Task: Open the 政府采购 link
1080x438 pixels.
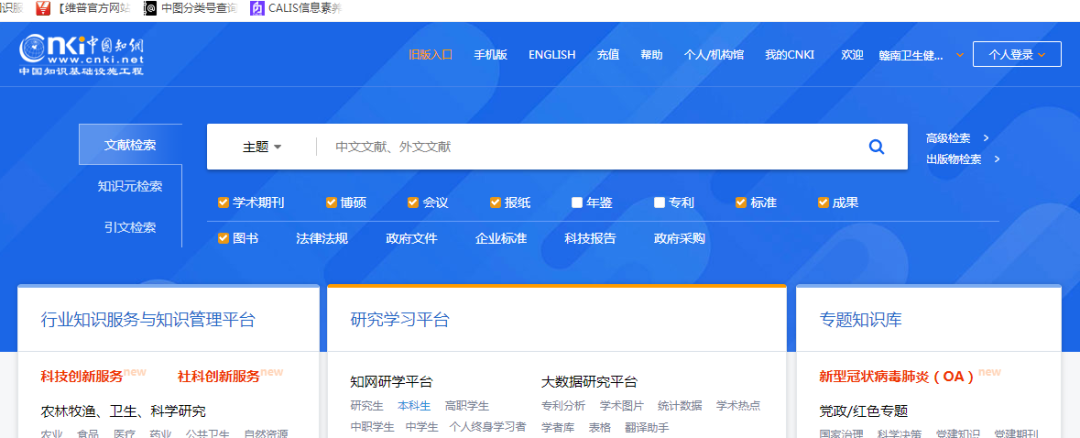Action: pos(679,238)
